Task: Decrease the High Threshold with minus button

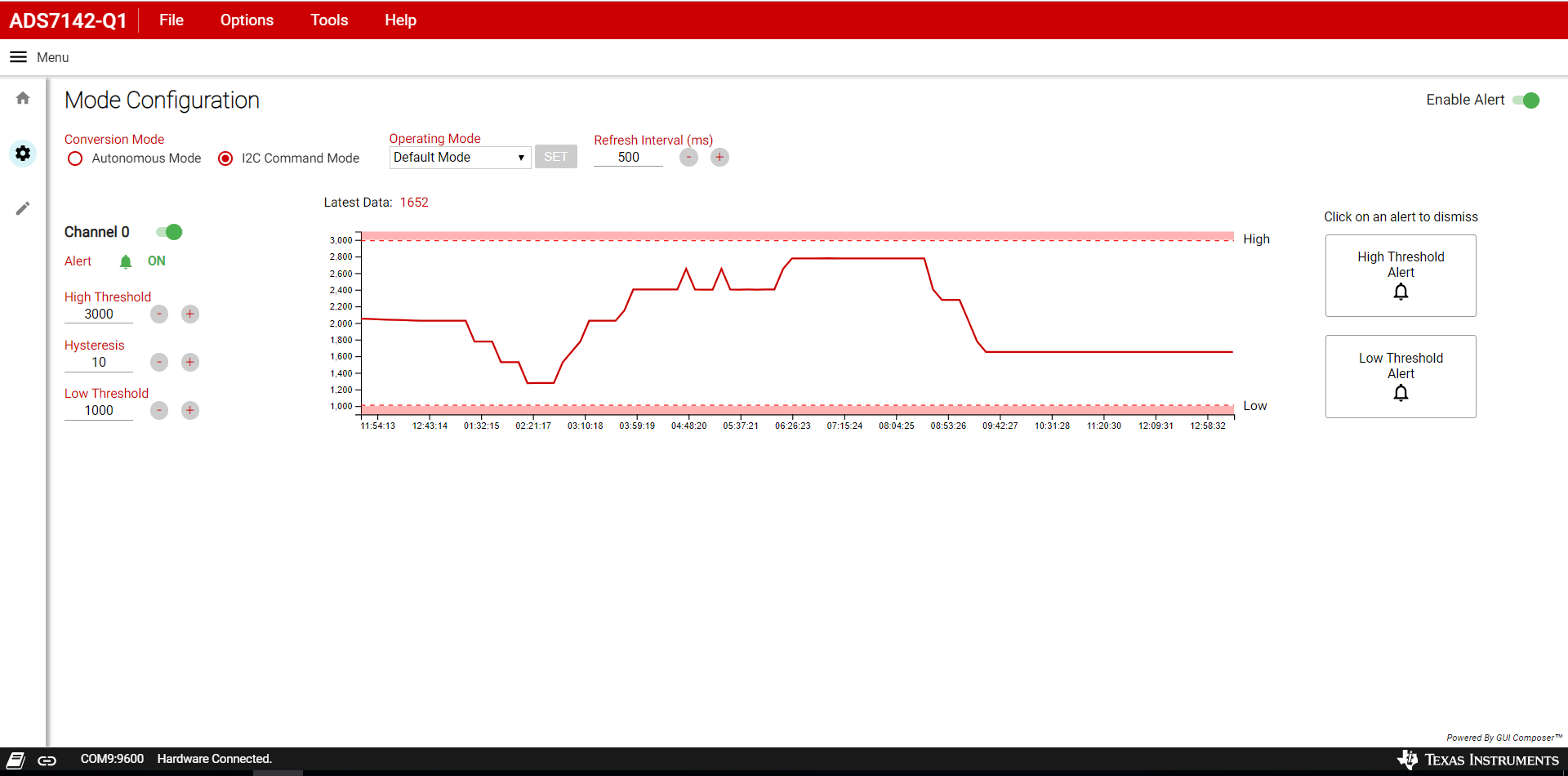Action: [159, 314]
